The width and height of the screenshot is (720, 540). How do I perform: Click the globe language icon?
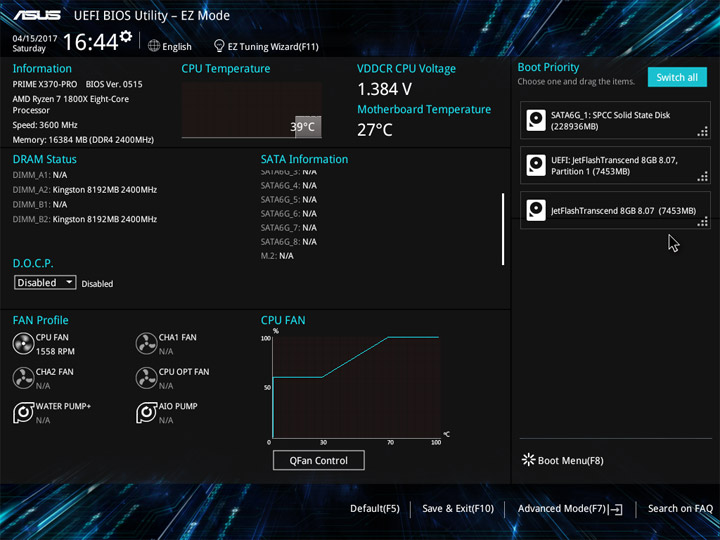pos(154,46)
